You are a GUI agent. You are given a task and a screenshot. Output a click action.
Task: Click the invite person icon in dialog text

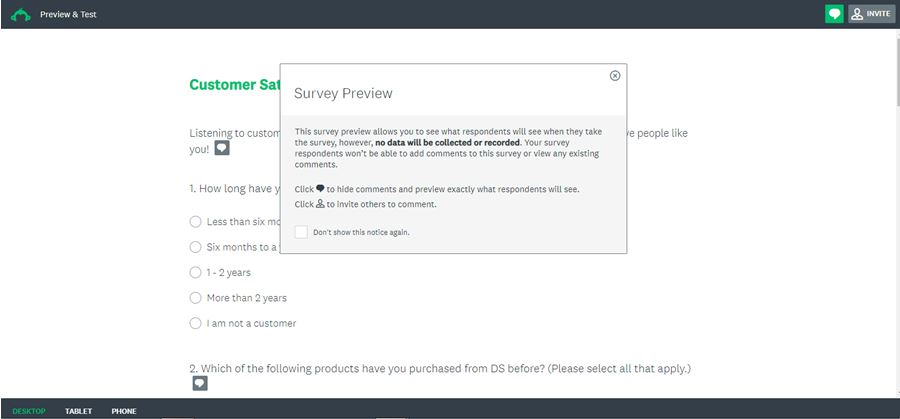click(x=320, y=203)
